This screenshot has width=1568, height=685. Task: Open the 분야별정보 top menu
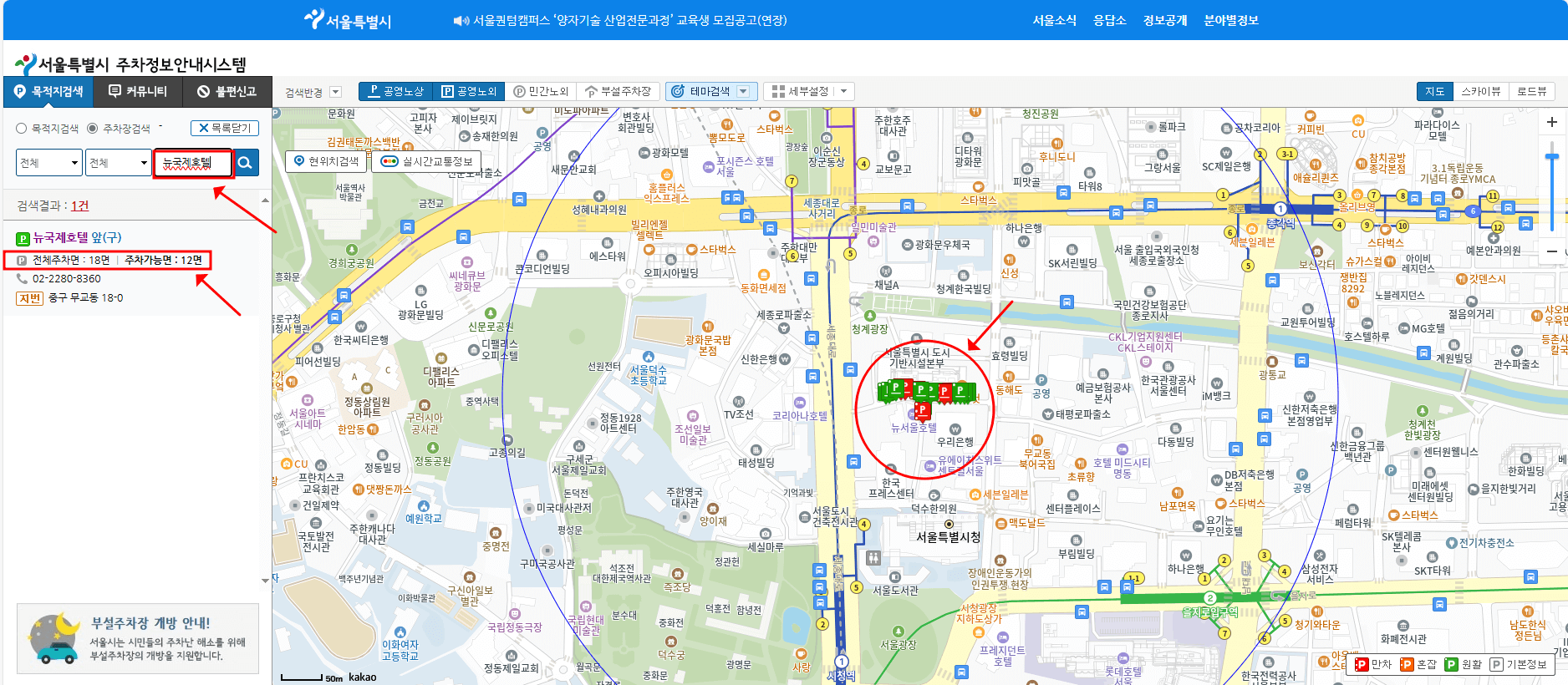(1231, 21)
